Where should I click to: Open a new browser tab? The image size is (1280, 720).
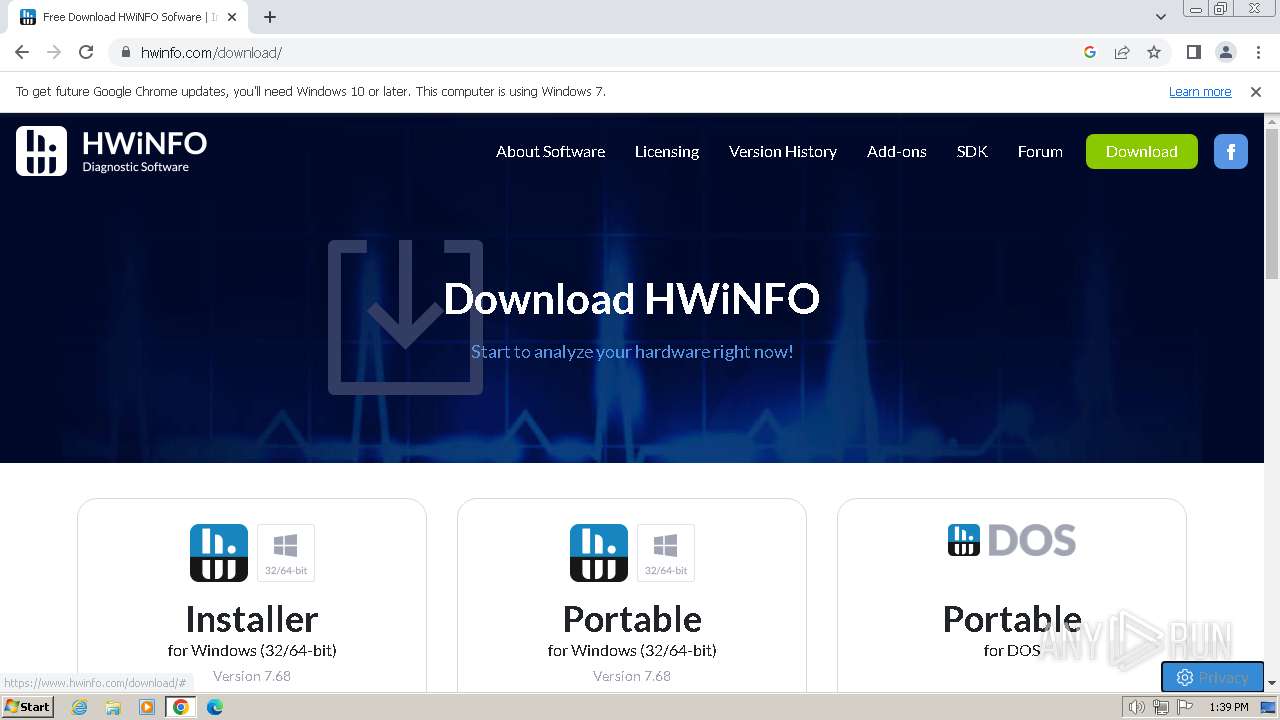click(x=270, y=17)
